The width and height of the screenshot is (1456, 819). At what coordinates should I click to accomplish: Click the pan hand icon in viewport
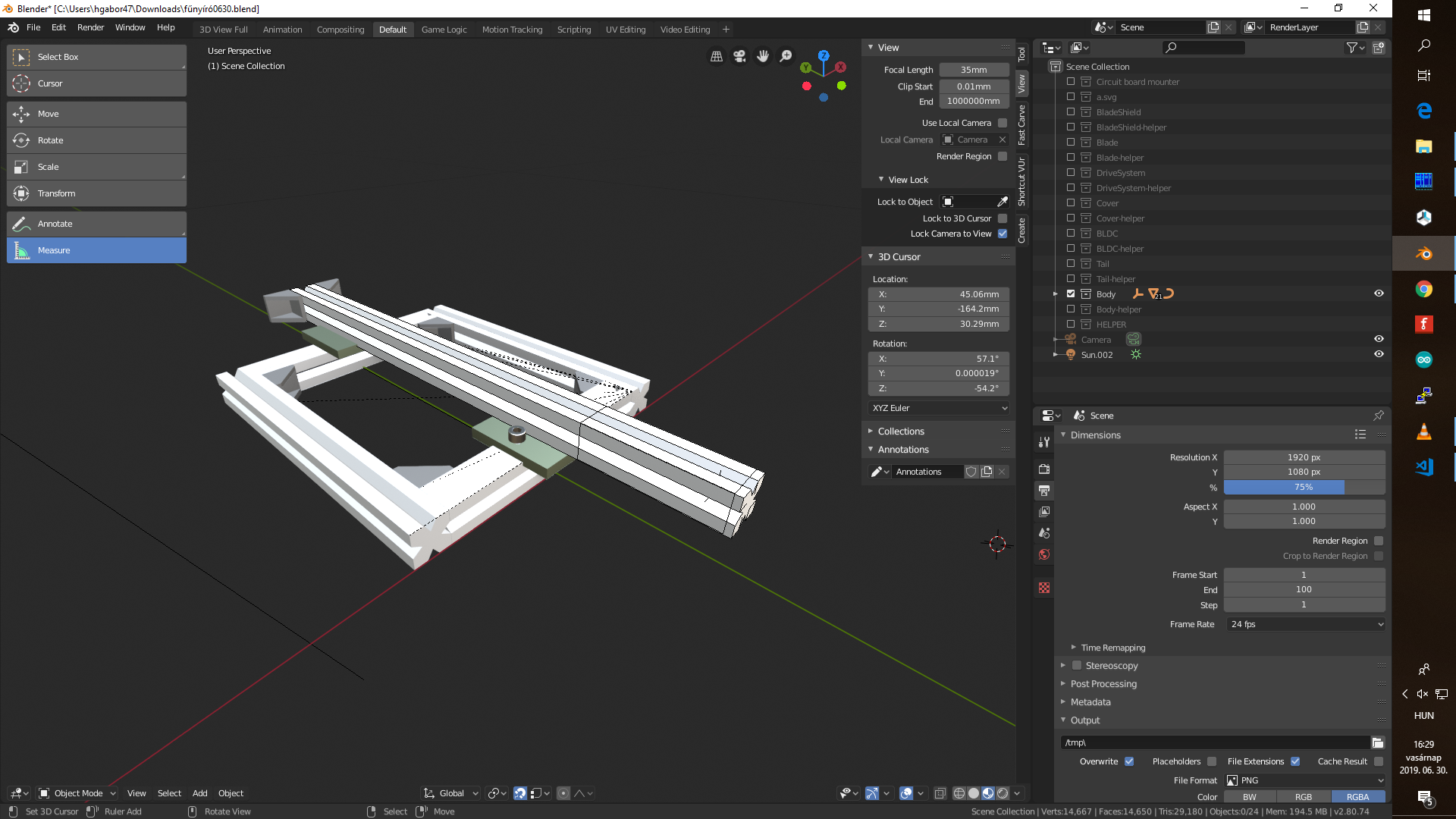763,56
